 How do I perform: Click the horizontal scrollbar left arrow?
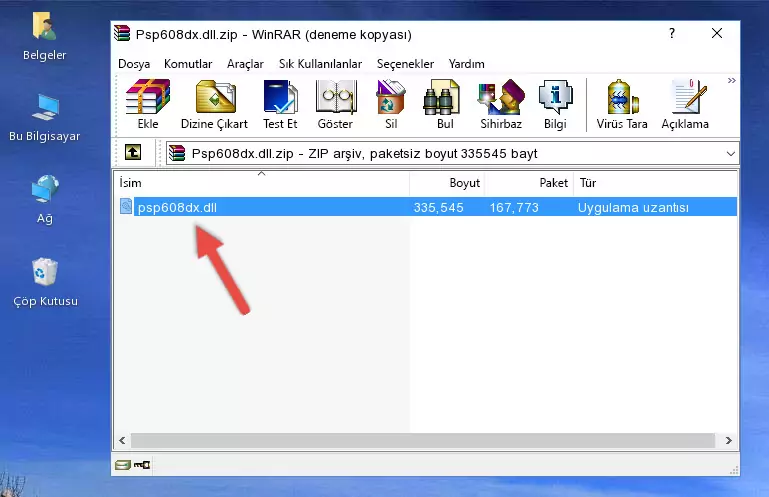[123, 440]
